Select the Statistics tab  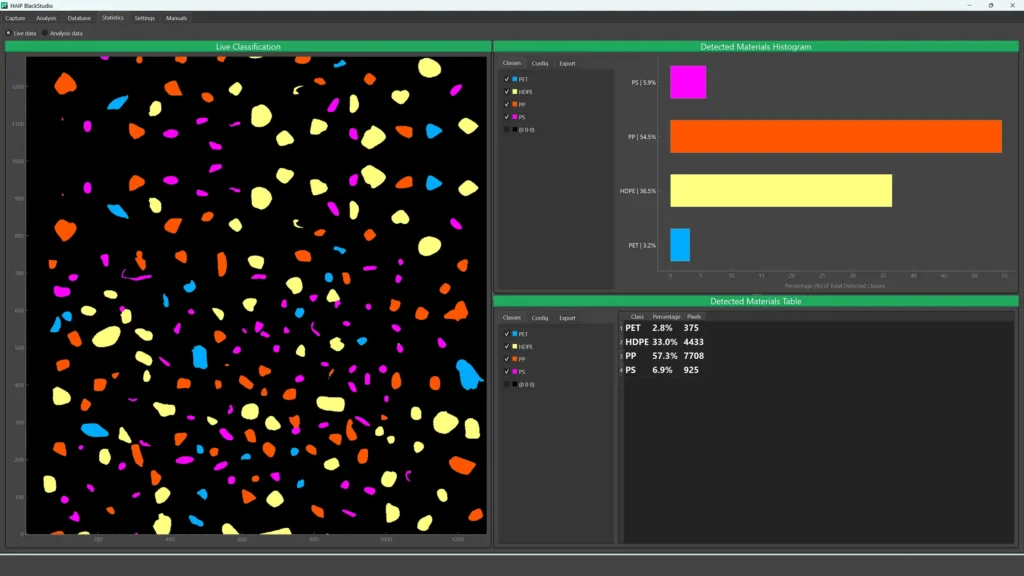112,18
